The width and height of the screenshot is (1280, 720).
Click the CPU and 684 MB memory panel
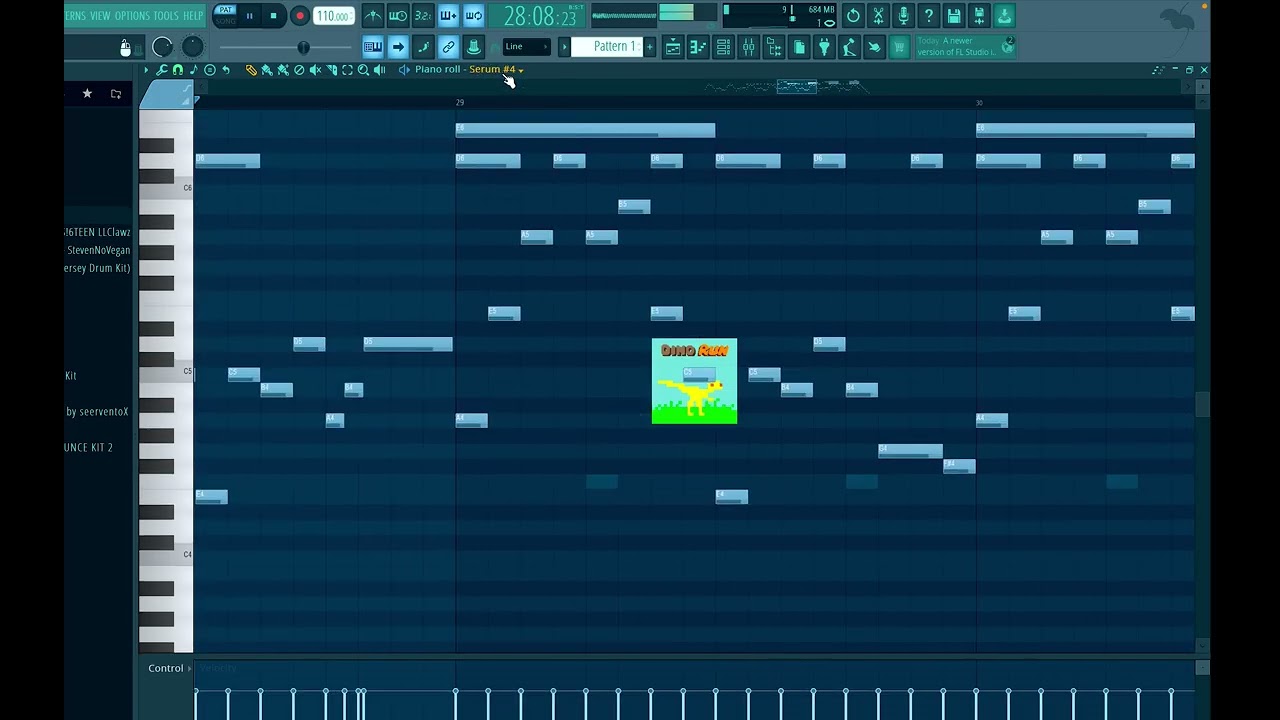[779, 16]
